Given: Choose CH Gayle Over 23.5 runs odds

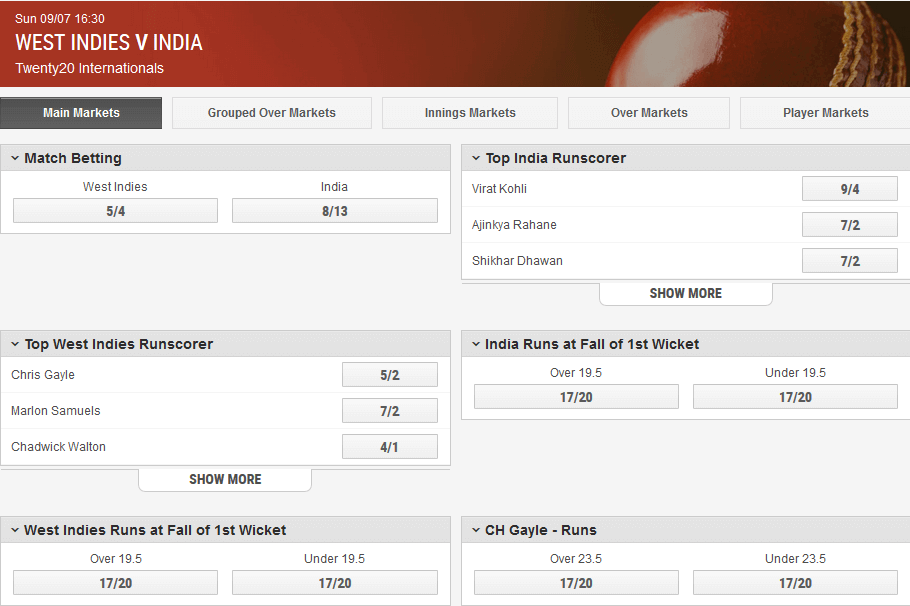Looking at the screenshot, I should coord(576,583).
